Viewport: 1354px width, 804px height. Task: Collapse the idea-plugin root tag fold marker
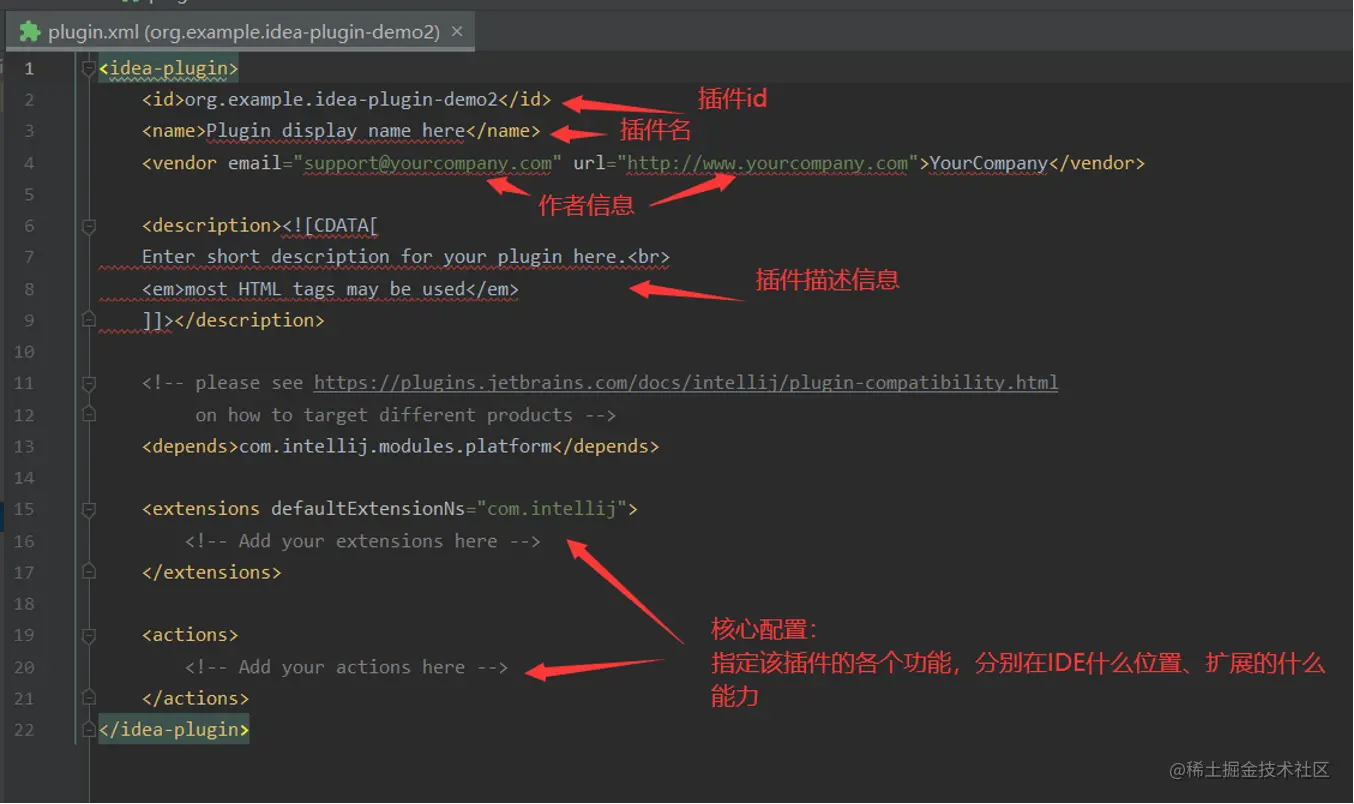point(89,68)
